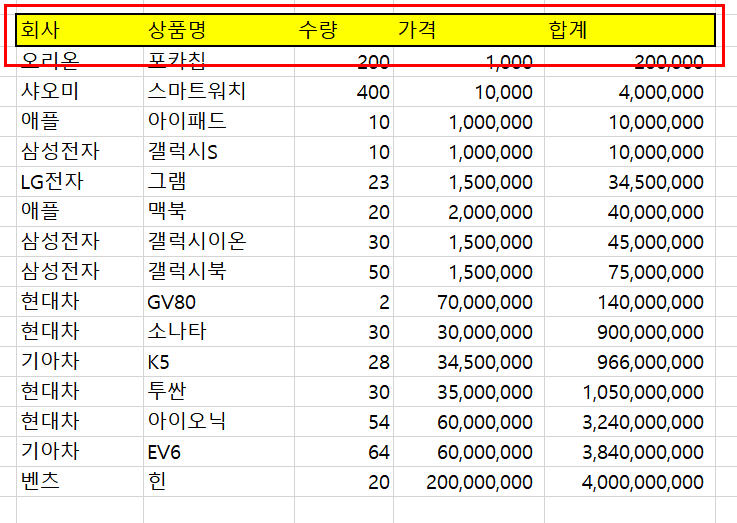Click the 스마트워치 product cell
The width and height of the screenshot is (737, 523).
click(219, 91)
